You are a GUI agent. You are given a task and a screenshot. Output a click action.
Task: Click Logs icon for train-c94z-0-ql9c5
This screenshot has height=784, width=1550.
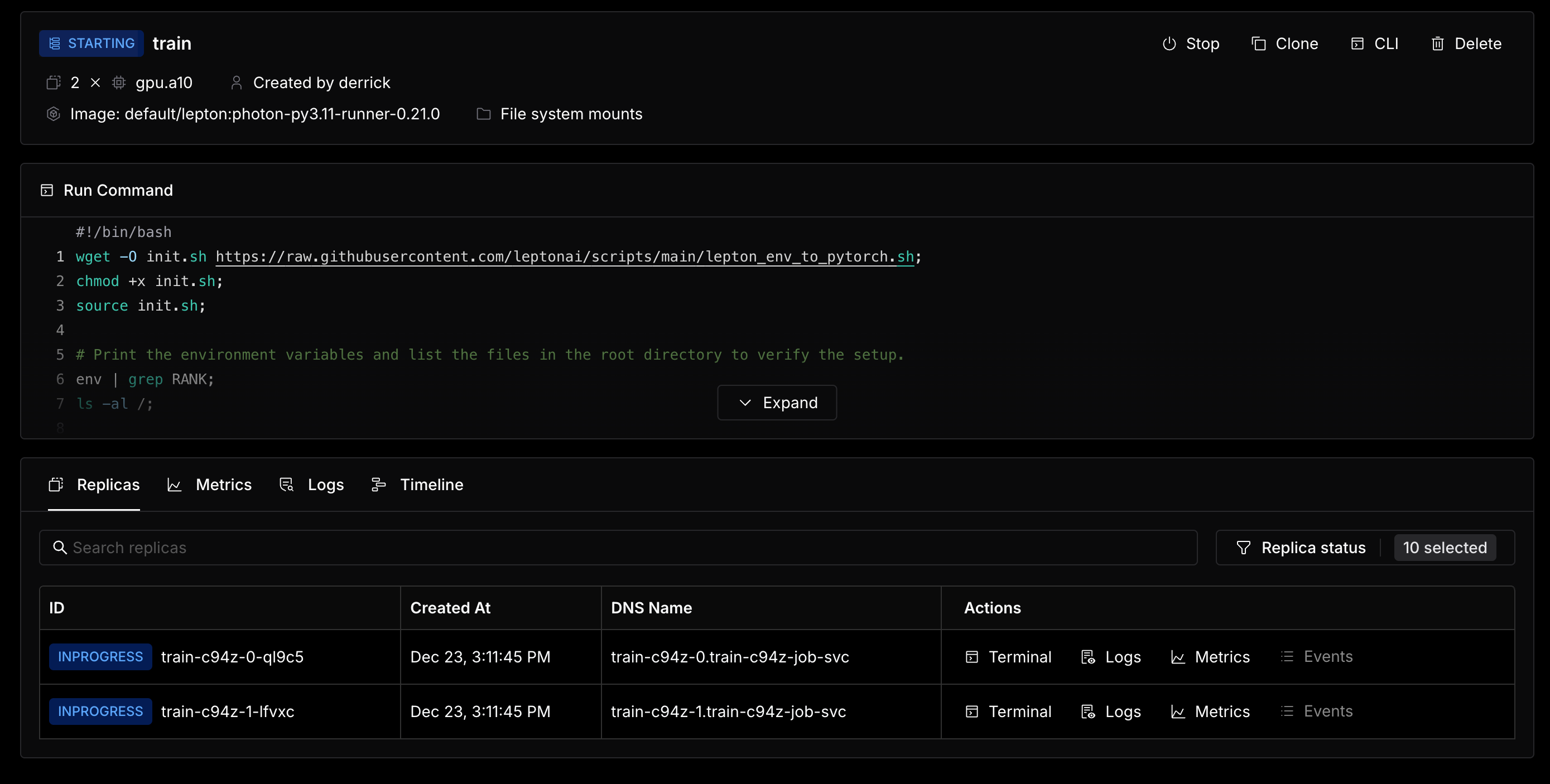[1088, 656]
